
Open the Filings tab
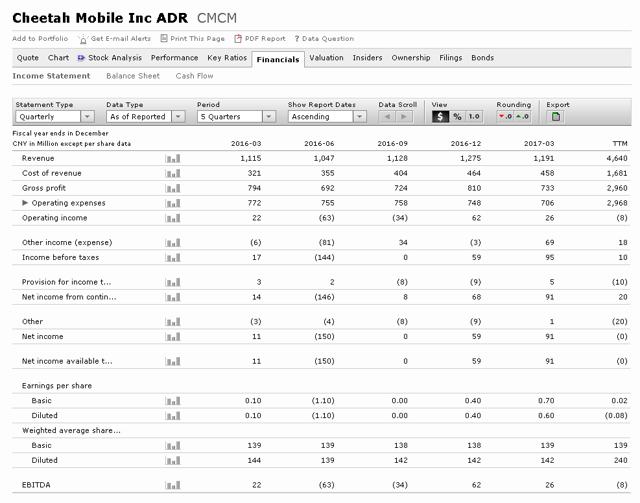tap(451, 58)
